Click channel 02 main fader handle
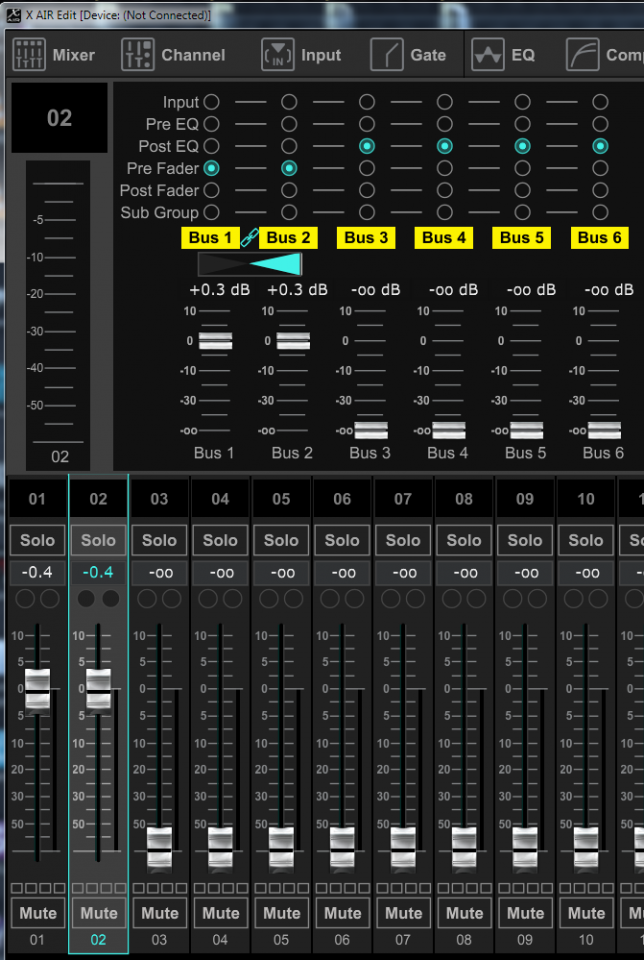 (x=99, y=692)
